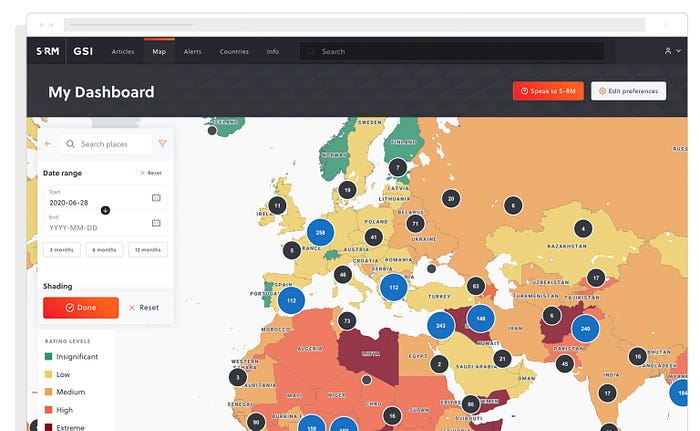
Task: Click the Algeria country label
Action: [310, 348]
